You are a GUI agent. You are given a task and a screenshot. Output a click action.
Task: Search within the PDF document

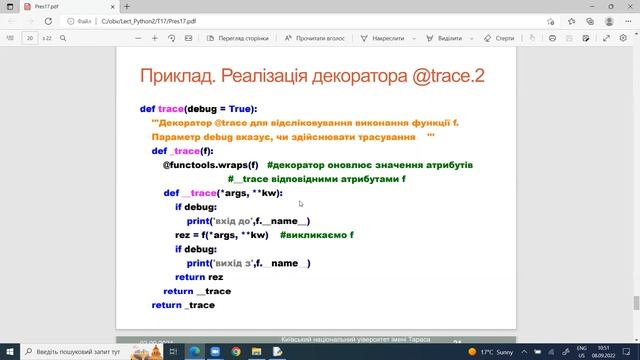[63, 38]
